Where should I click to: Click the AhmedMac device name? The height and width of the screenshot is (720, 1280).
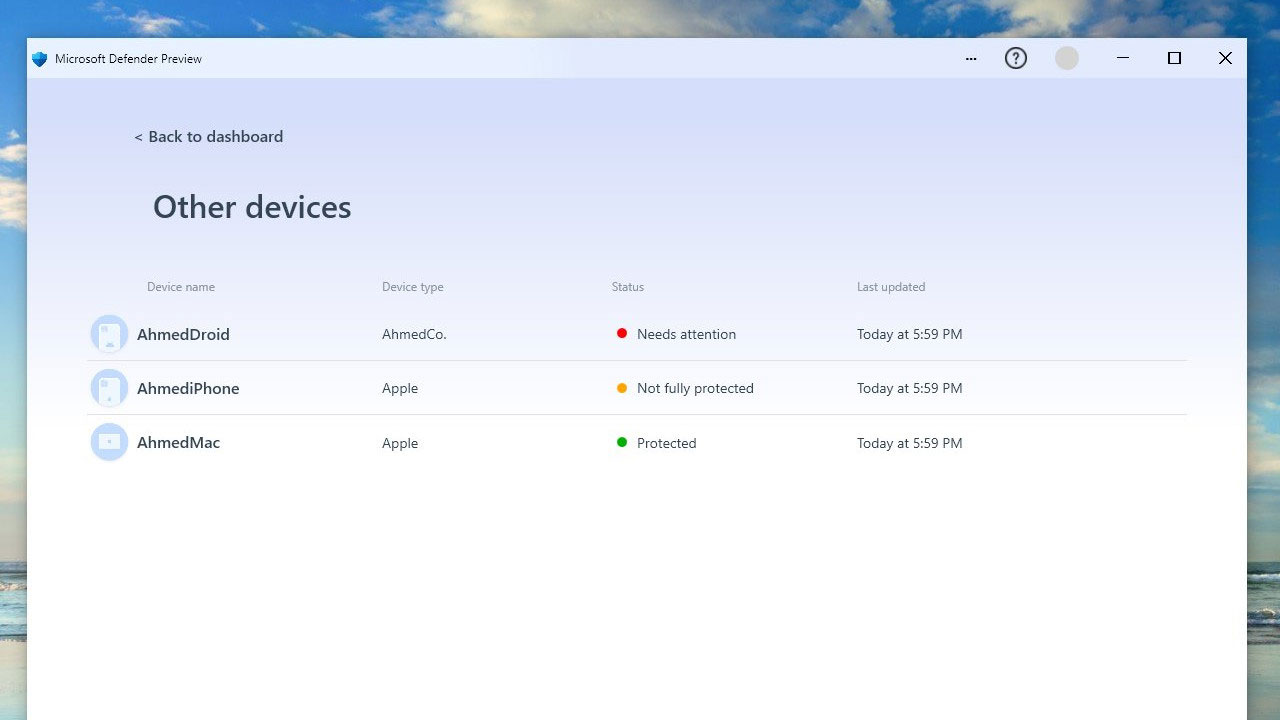[178, 442]
